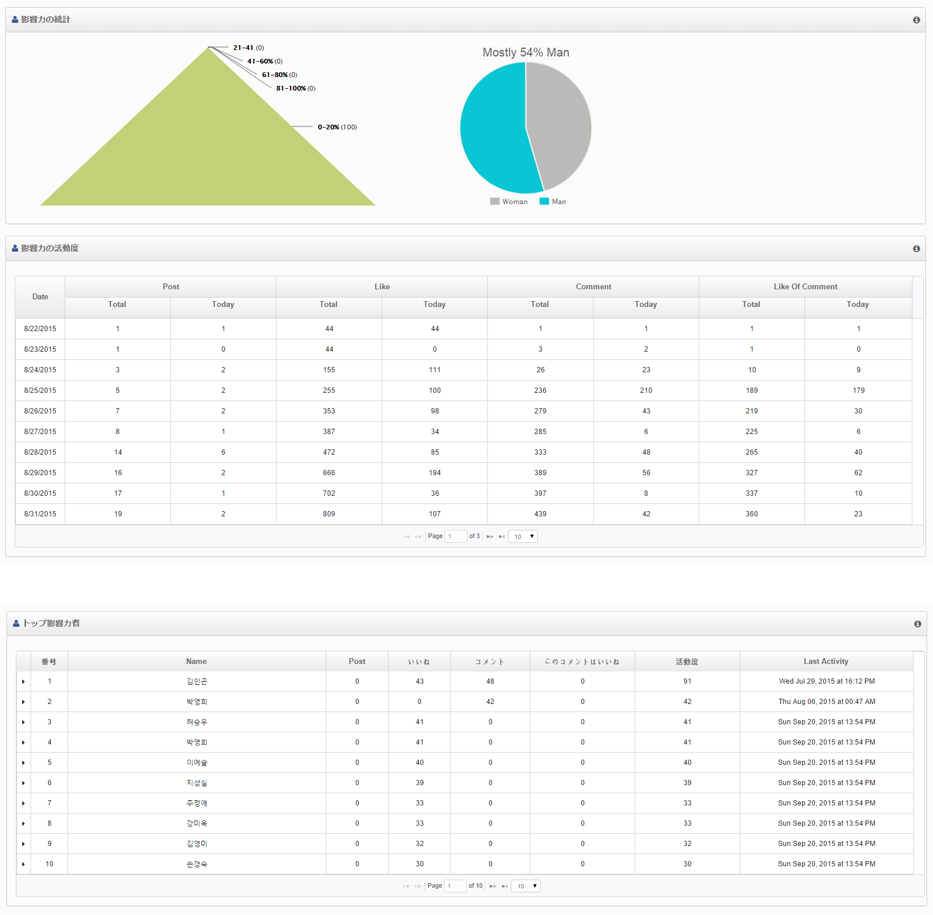
Task: Toggle Man series in pie chart legend
Action: tap(552, 202)
